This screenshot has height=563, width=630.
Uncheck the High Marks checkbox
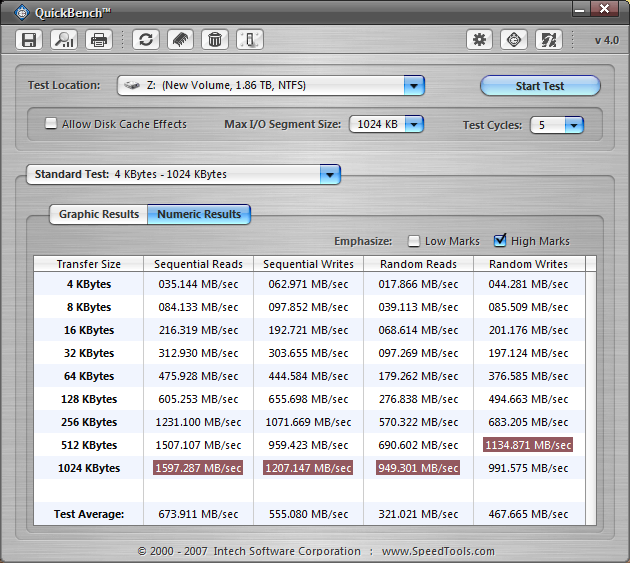[x=500, y=241]
